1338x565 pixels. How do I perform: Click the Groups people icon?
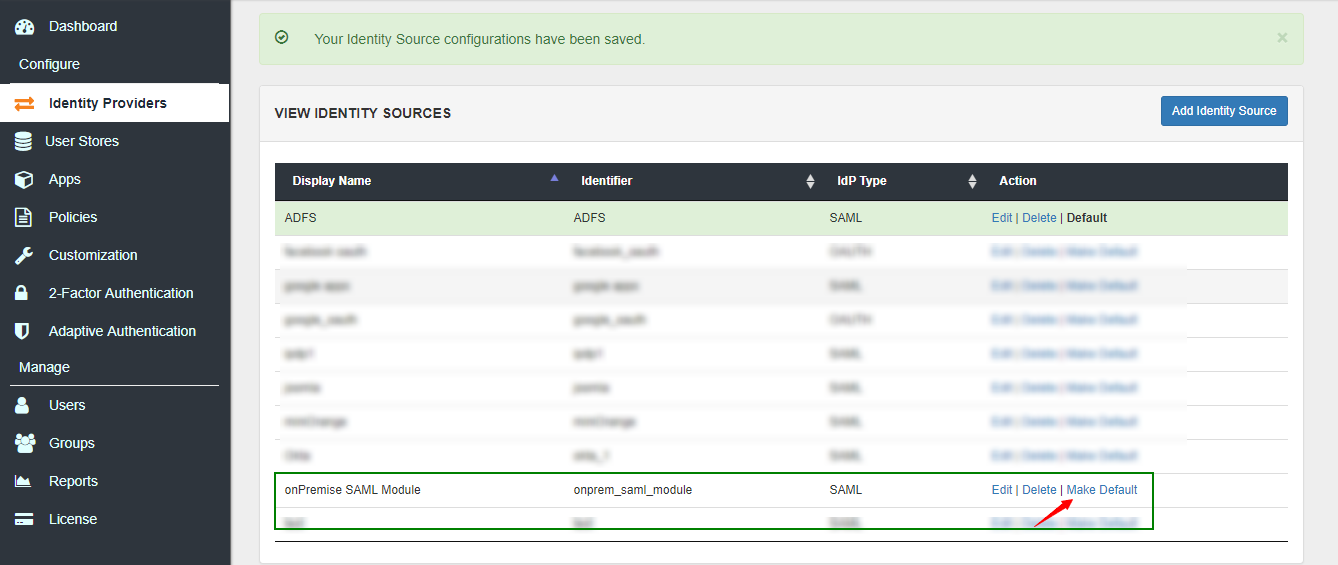(x=25, y=443)
